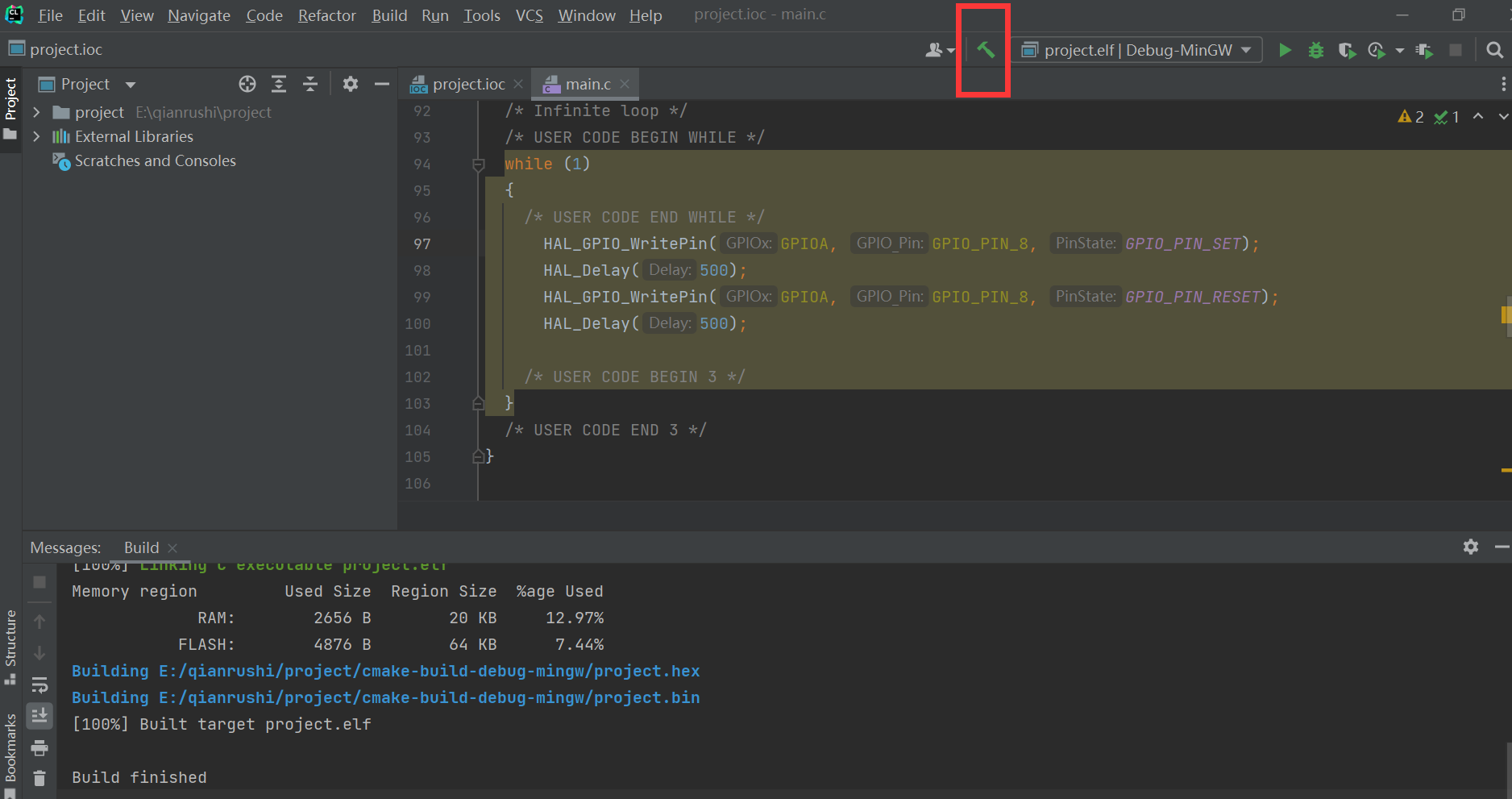Open the Window menu
This screenshot has height=799, width=1512.
click(x=587, y=15)
